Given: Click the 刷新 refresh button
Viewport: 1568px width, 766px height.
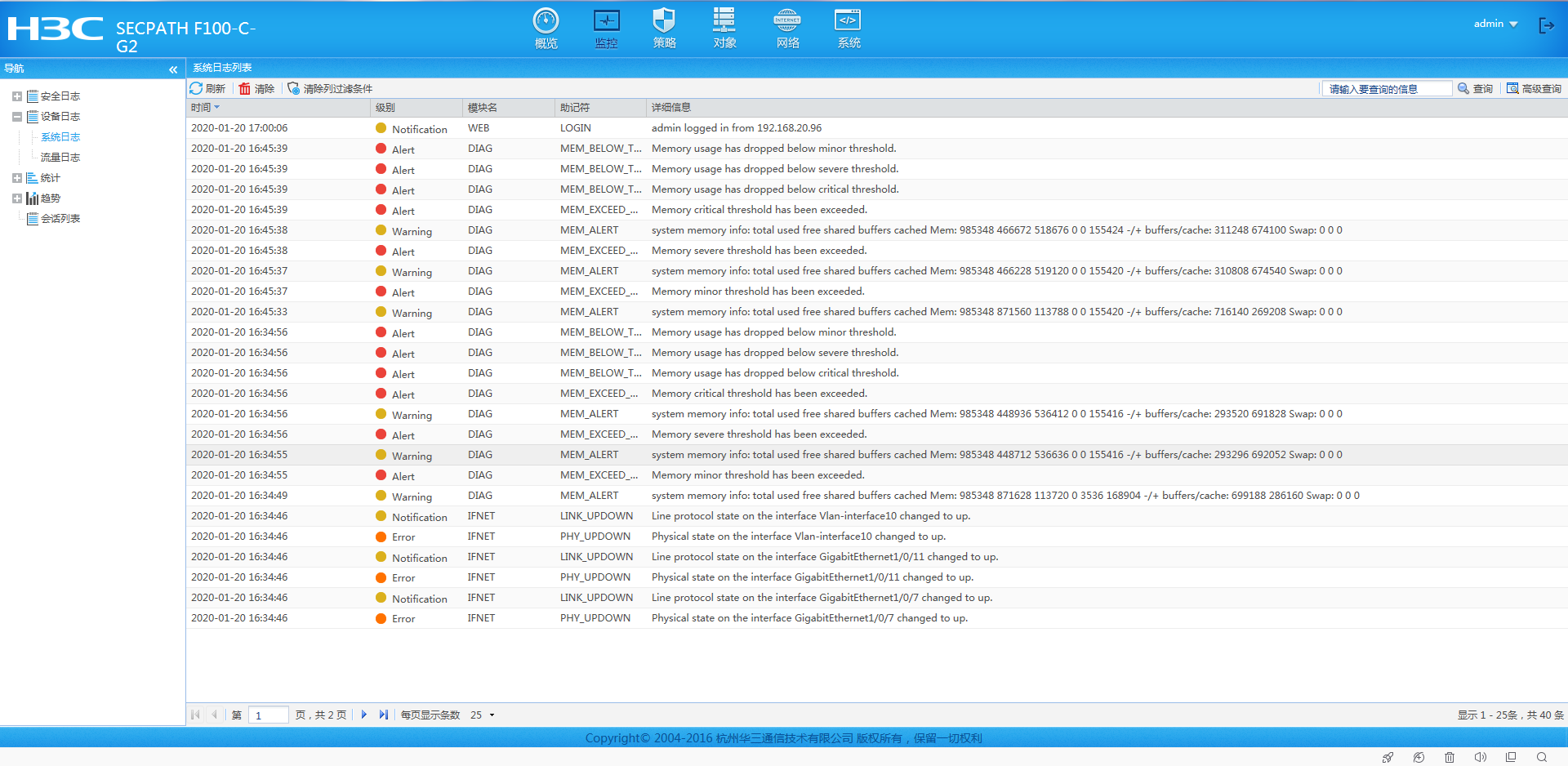Looking at the screenshot, I should [x=207, y=88].
